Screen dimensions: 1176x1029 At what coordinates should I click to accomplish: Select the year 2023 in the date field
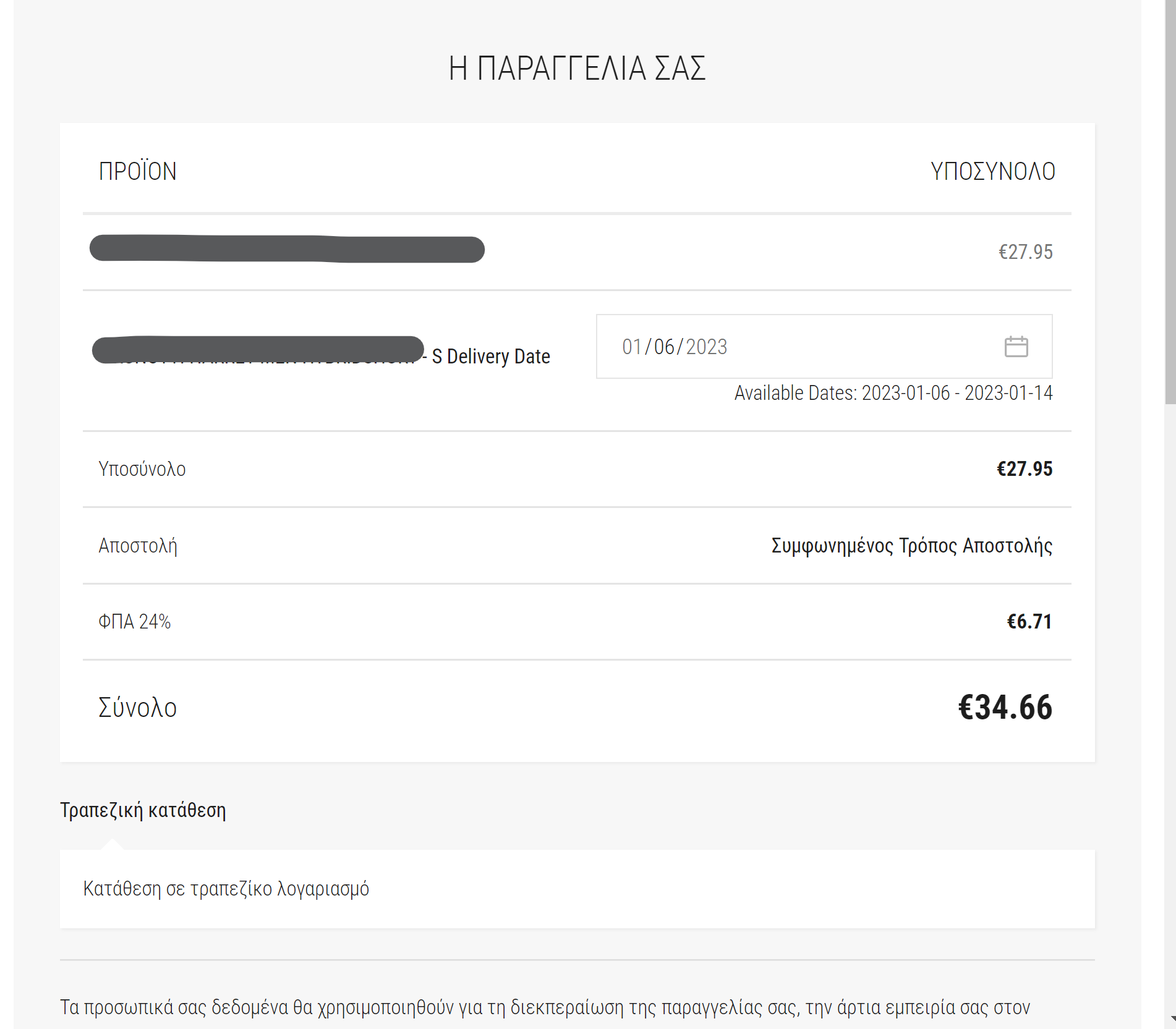coord(706,347)
